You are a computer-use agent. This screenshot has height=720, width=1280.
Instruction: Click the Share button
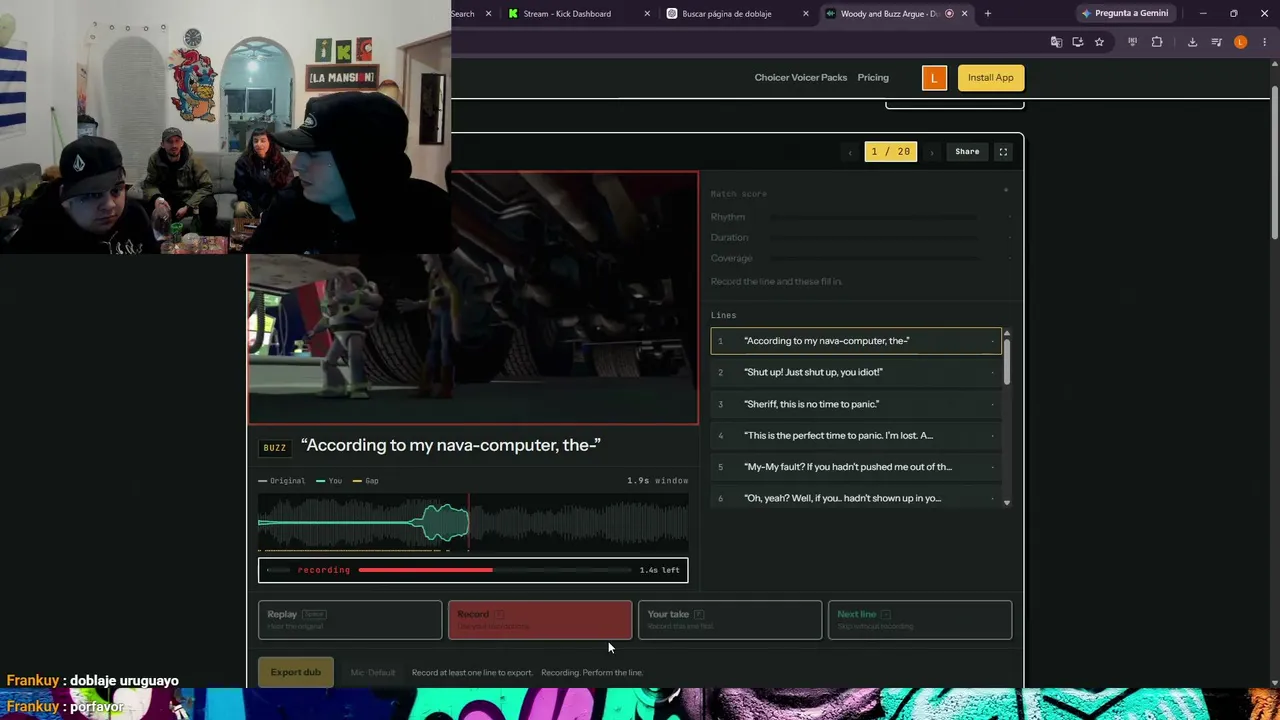point(967,152)
